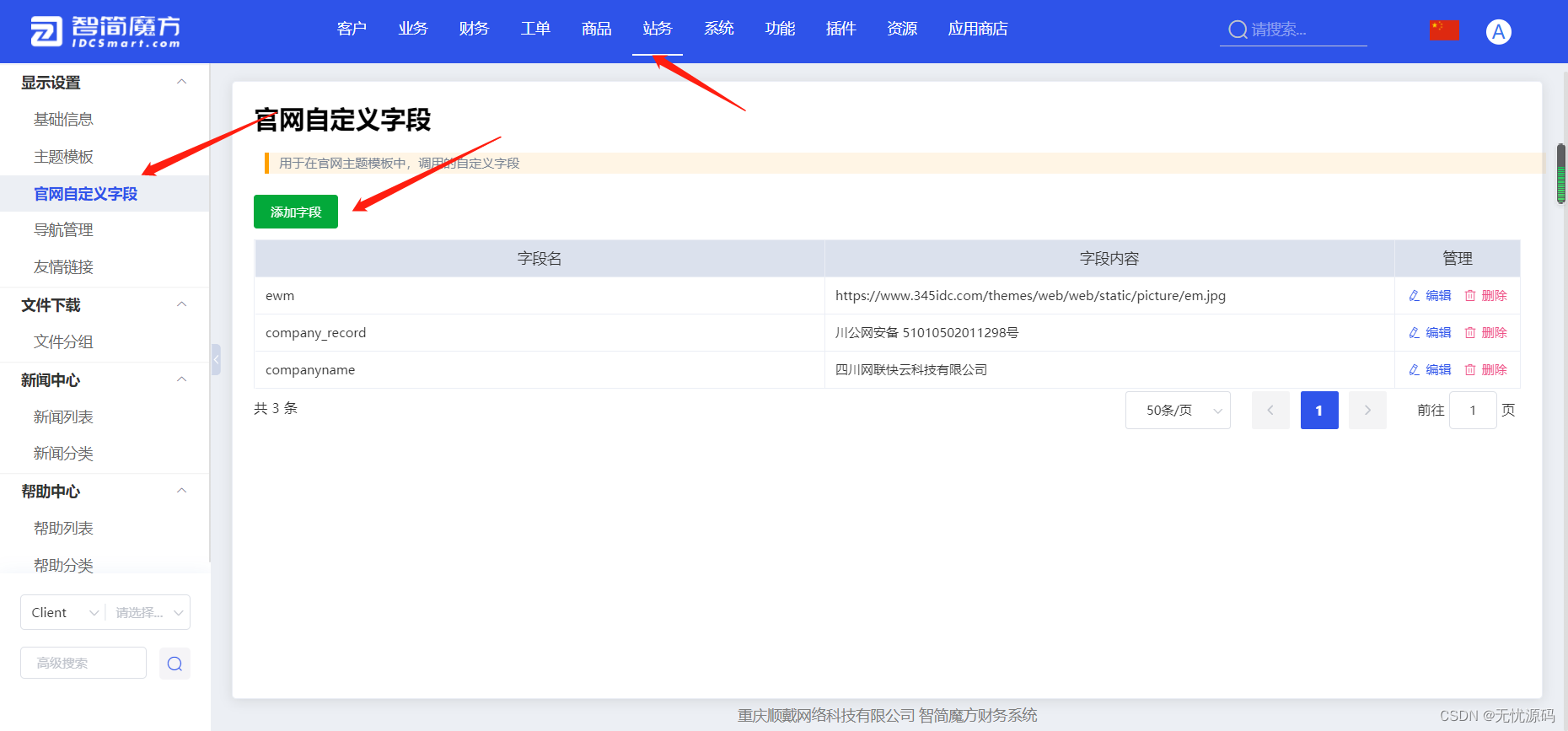Open the 50条/页 page size dropdown
The image size is (1568, 731).
click(1177, 411)
